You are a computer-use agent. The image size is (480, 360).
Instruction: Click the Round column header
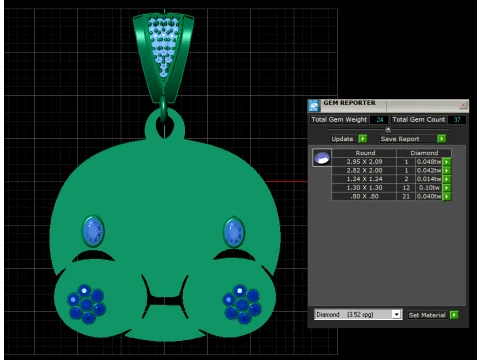point(365,153)
